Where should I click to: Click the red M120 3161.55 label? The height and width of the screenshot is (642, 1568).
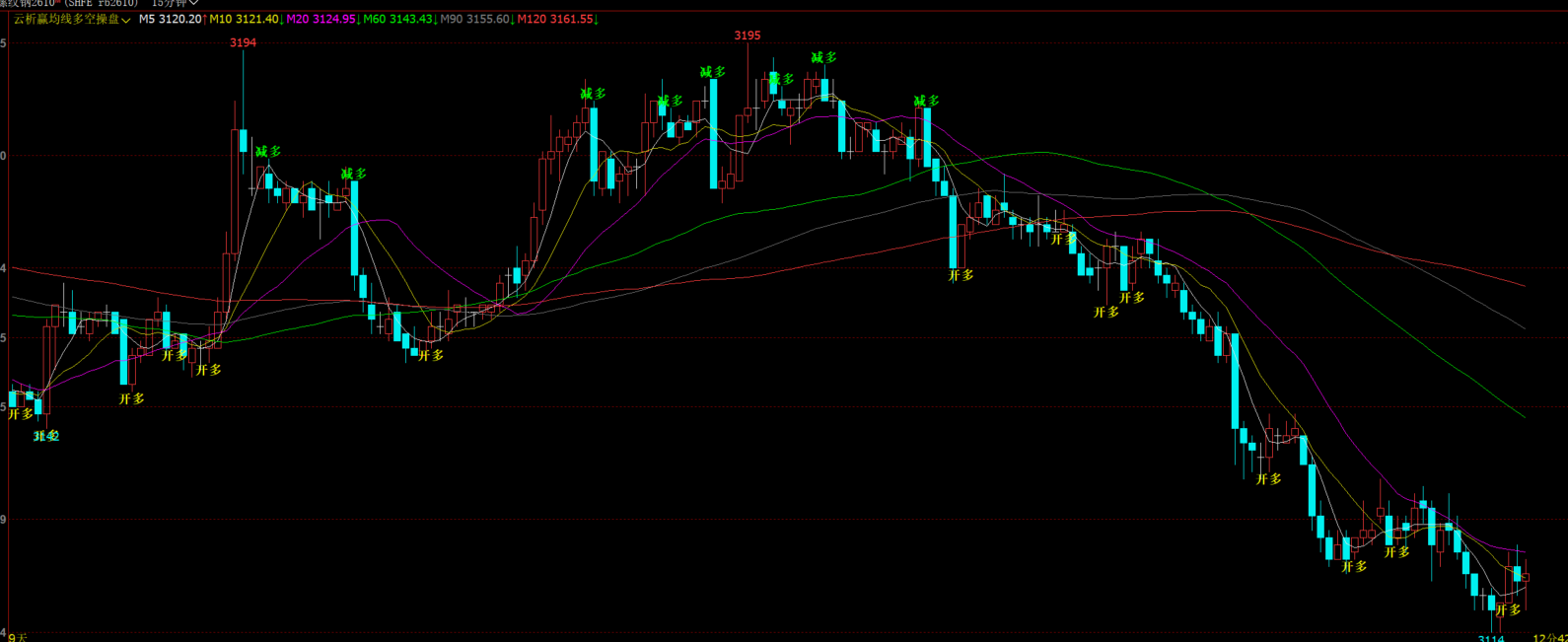click(556, 19)
